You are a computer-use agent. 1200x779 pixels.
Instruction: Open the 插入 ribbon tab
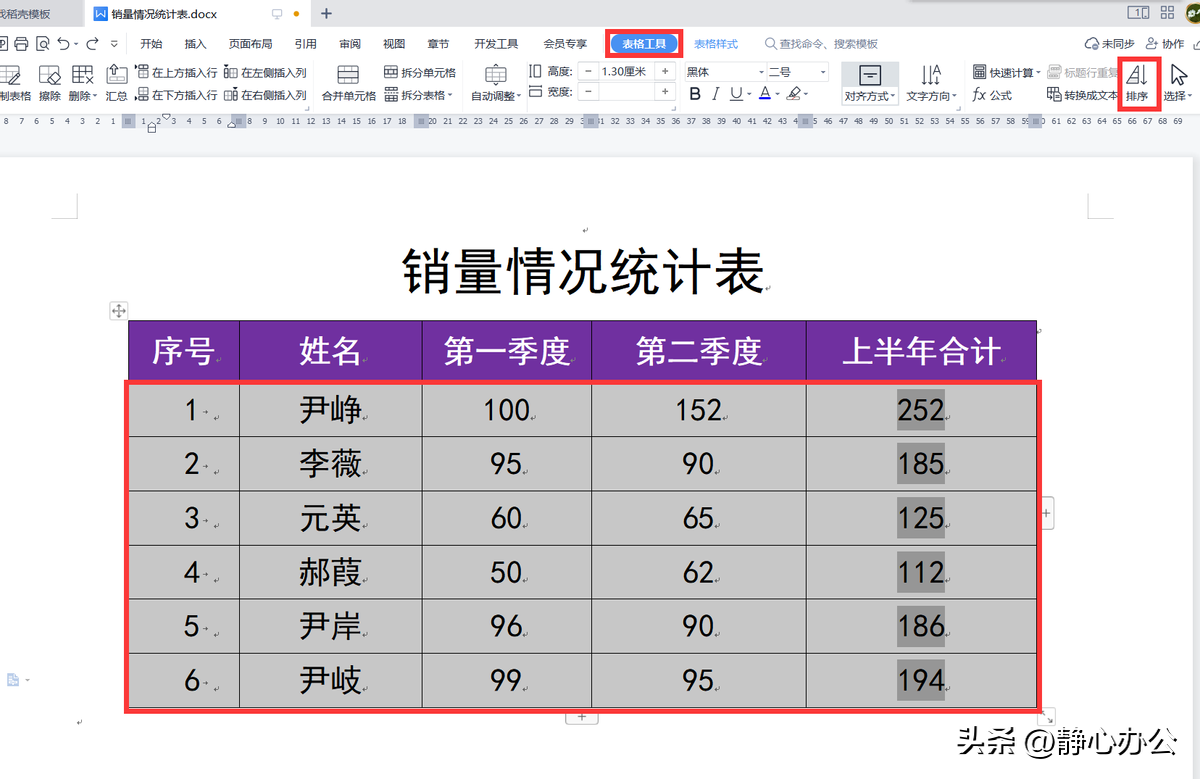pyautogui.click(x=196, y=44)
